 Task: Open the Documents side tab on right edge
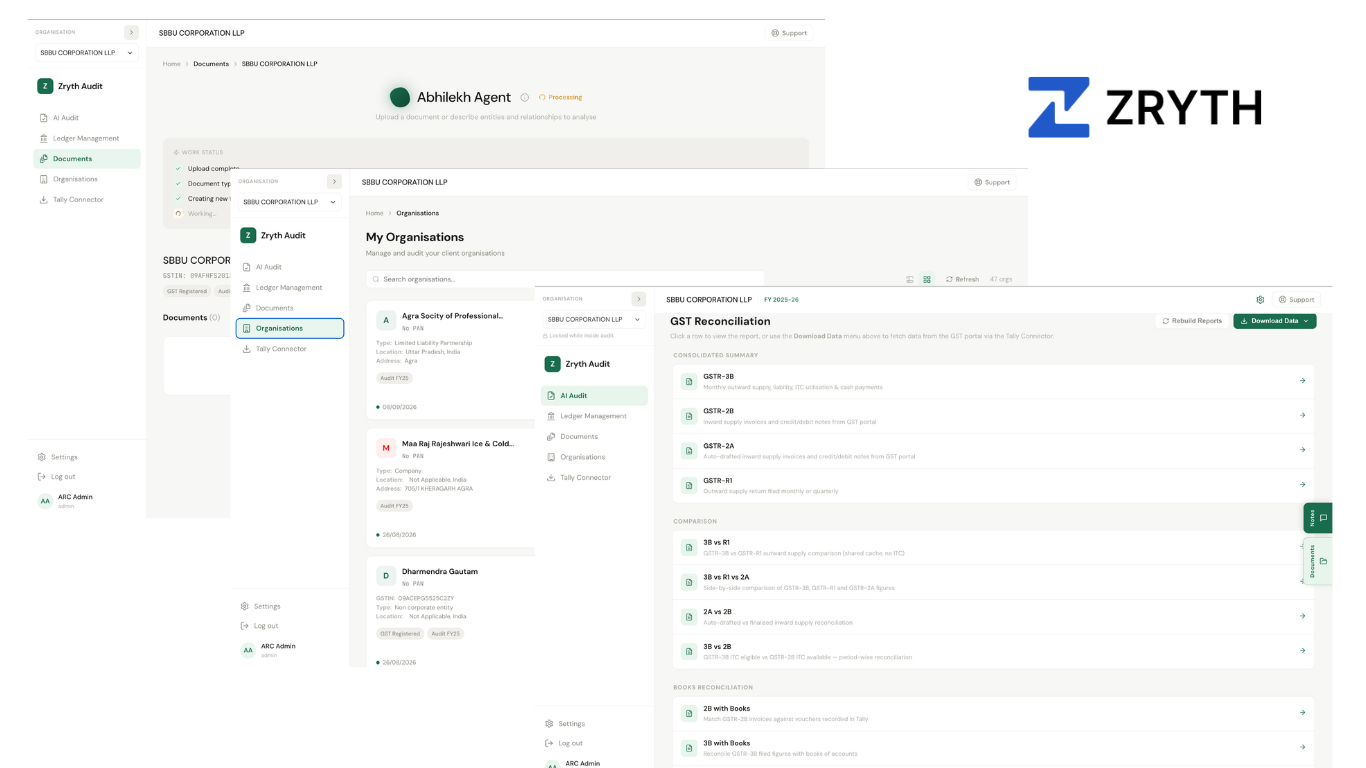(1318, 561)
